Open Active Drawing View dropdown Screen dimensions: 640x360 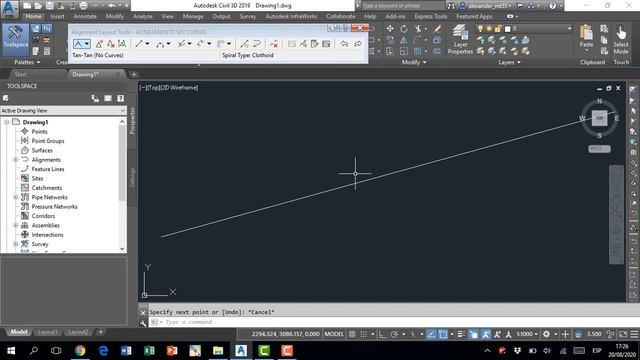coord(63,111)
